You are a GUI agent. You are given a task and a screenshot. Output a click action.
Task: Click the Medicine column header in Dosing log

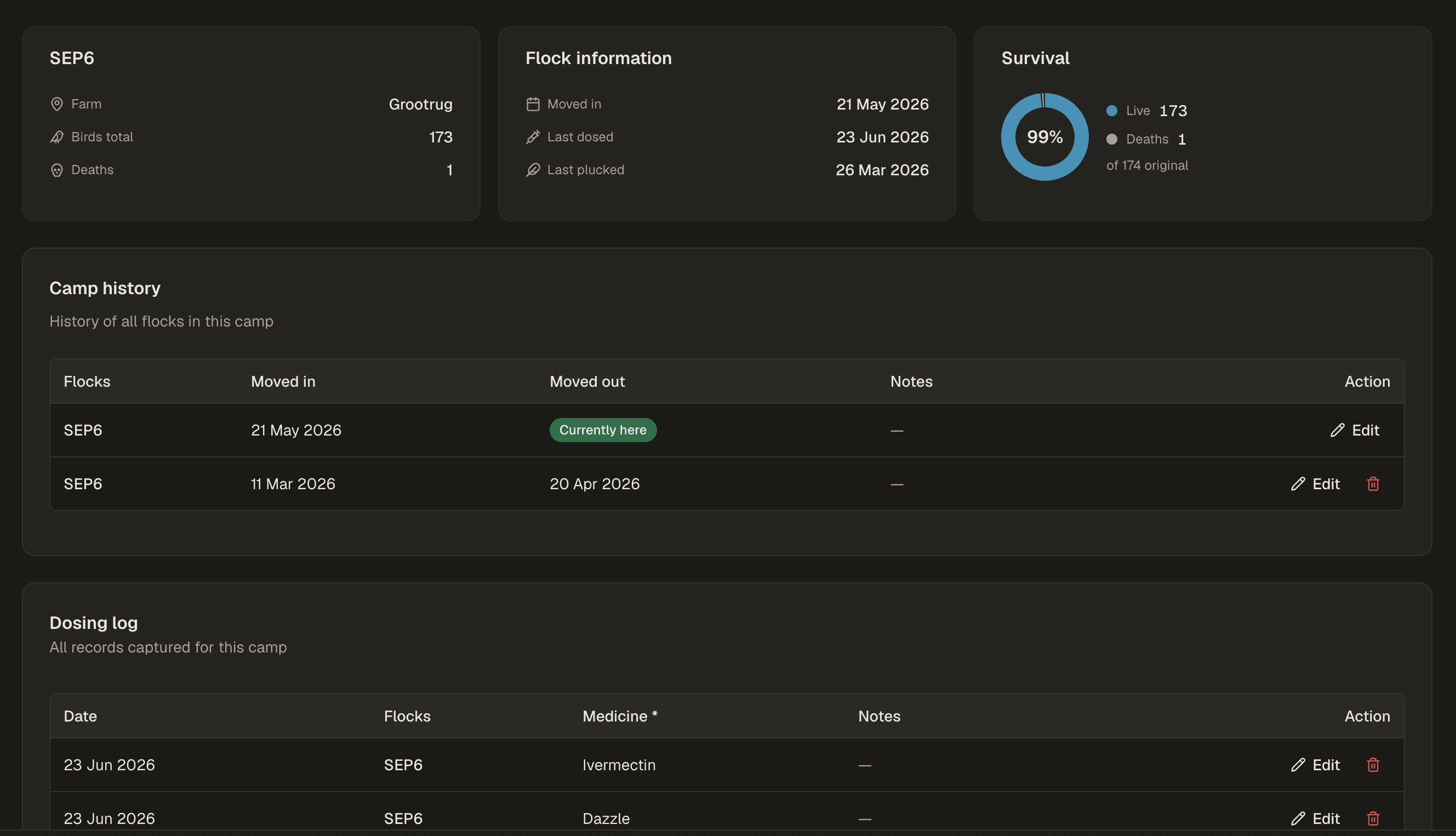coord(620,716)
